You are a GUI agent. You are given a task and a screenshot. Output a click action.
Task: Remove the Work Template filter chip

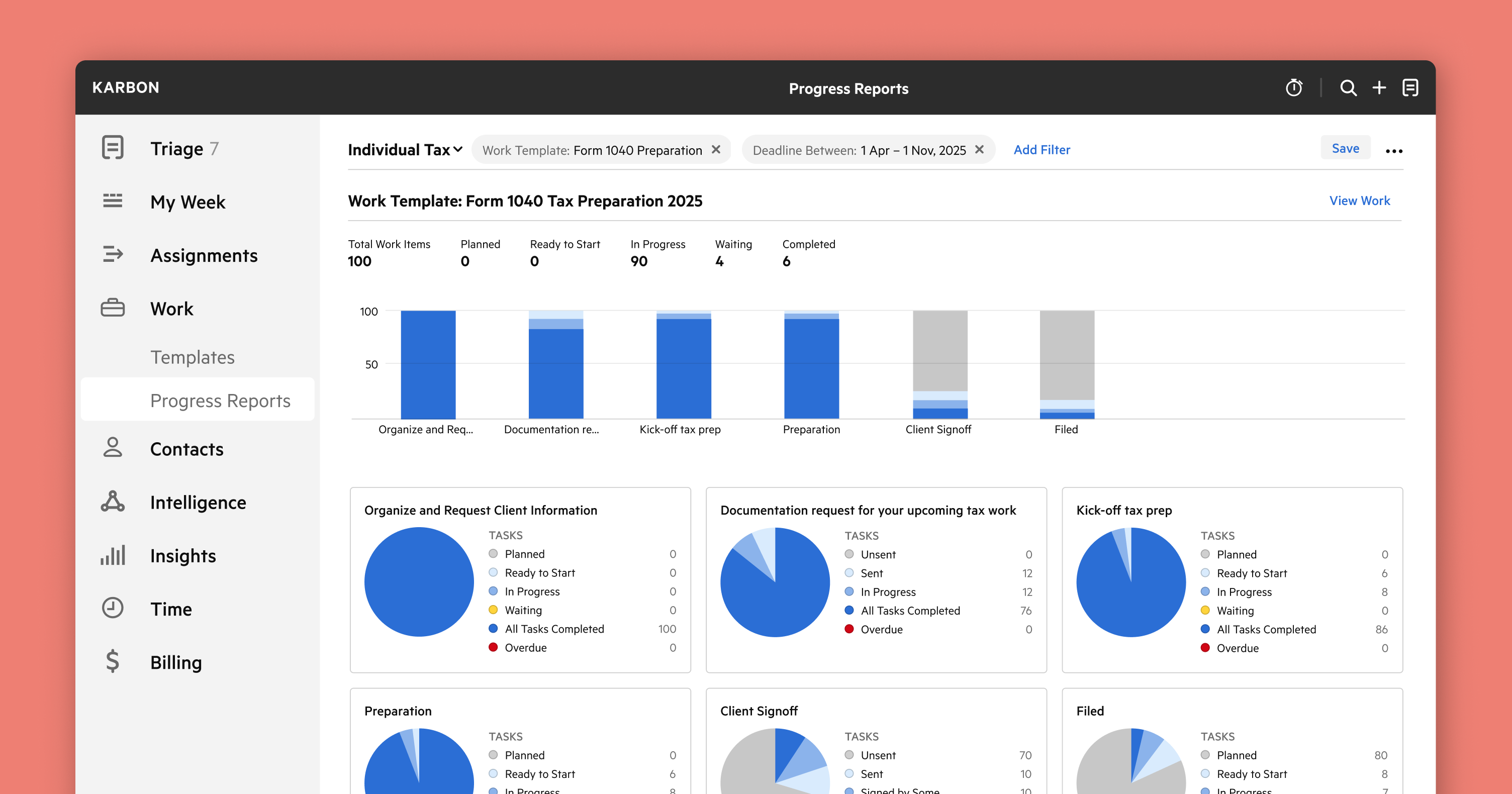click(x=715, y=150)
